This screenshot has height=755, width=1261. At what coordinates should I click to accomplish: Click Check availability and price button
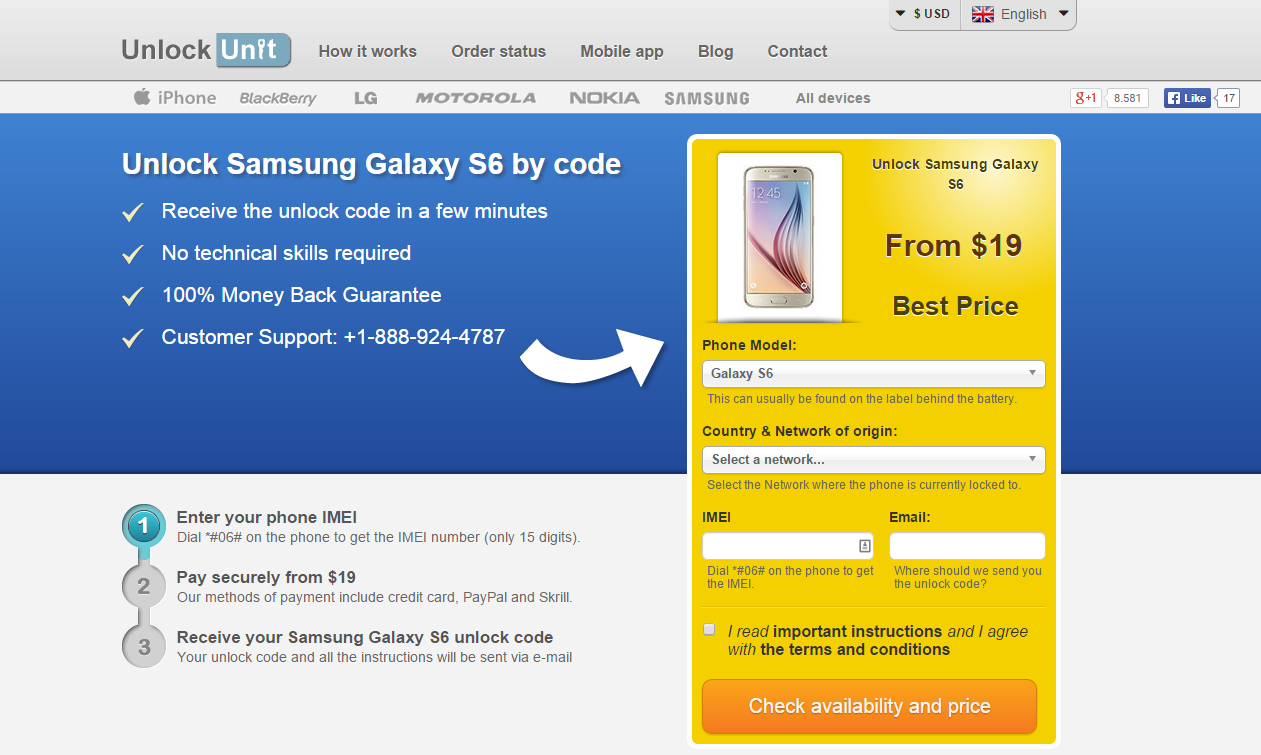[869, 706]
